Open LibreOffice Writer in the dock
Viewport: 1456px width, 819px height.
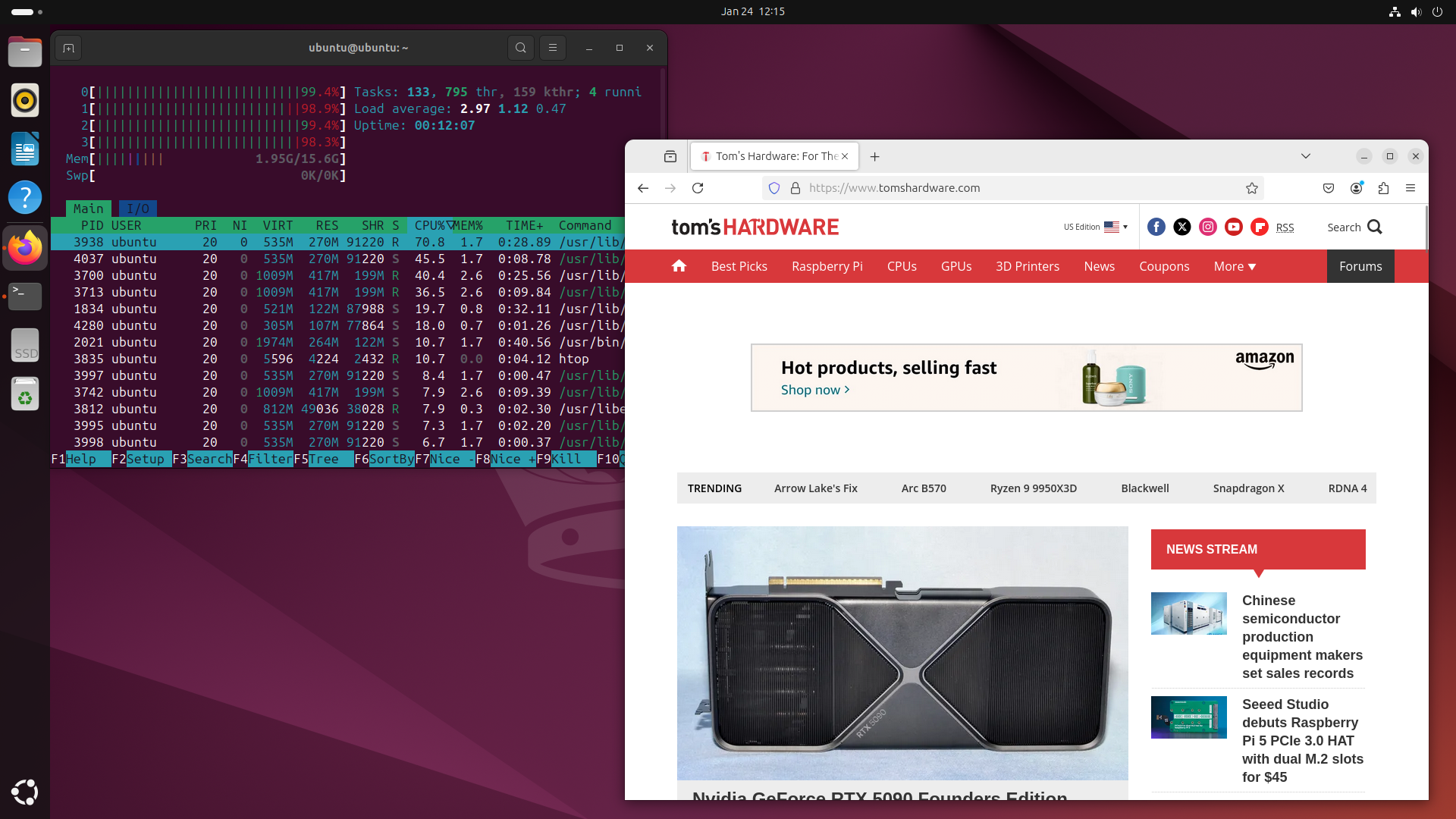tap(25, 149)
